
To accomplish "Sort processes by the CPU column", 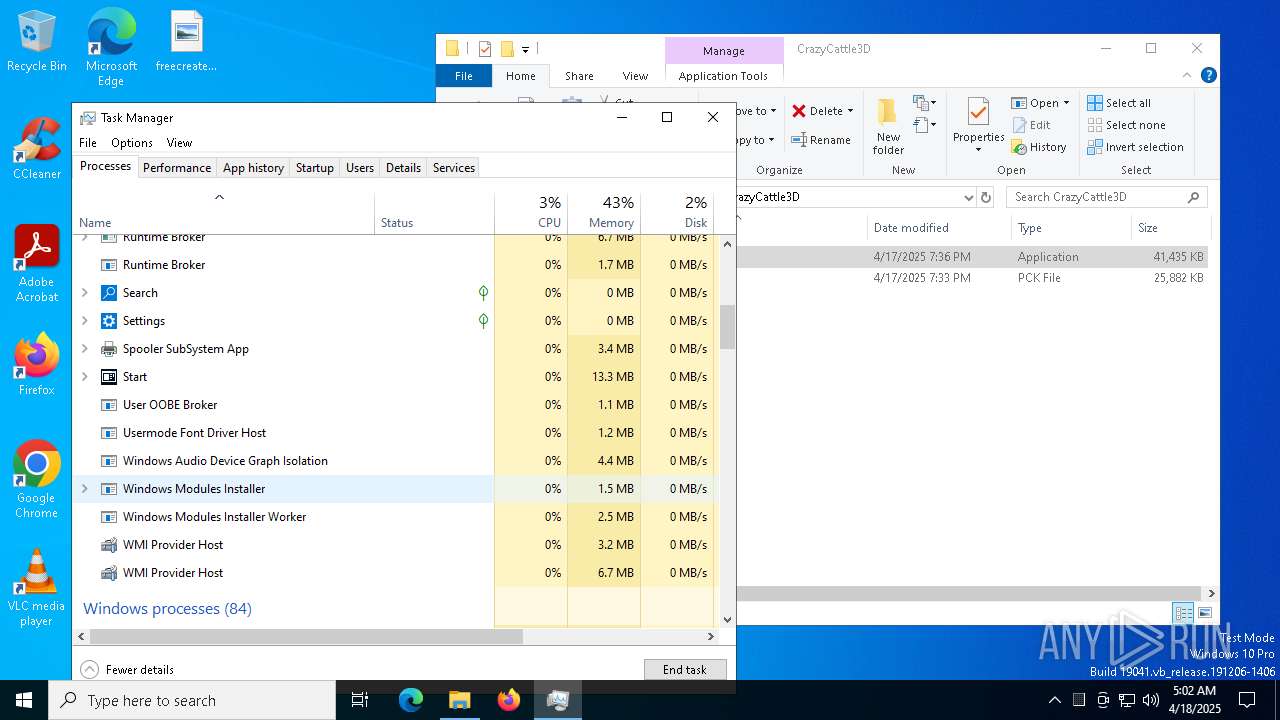I will pyautogui.click(x=531, y=212).
